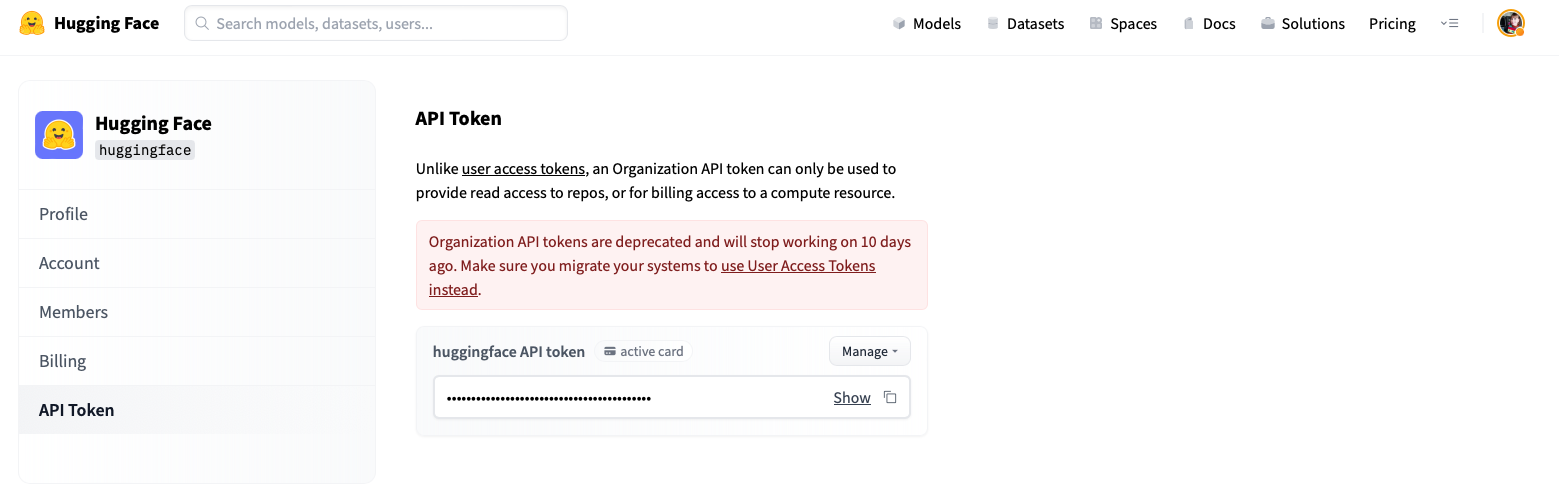
Task: Click the Hugging Face logo icon
Action: [32, 24]
